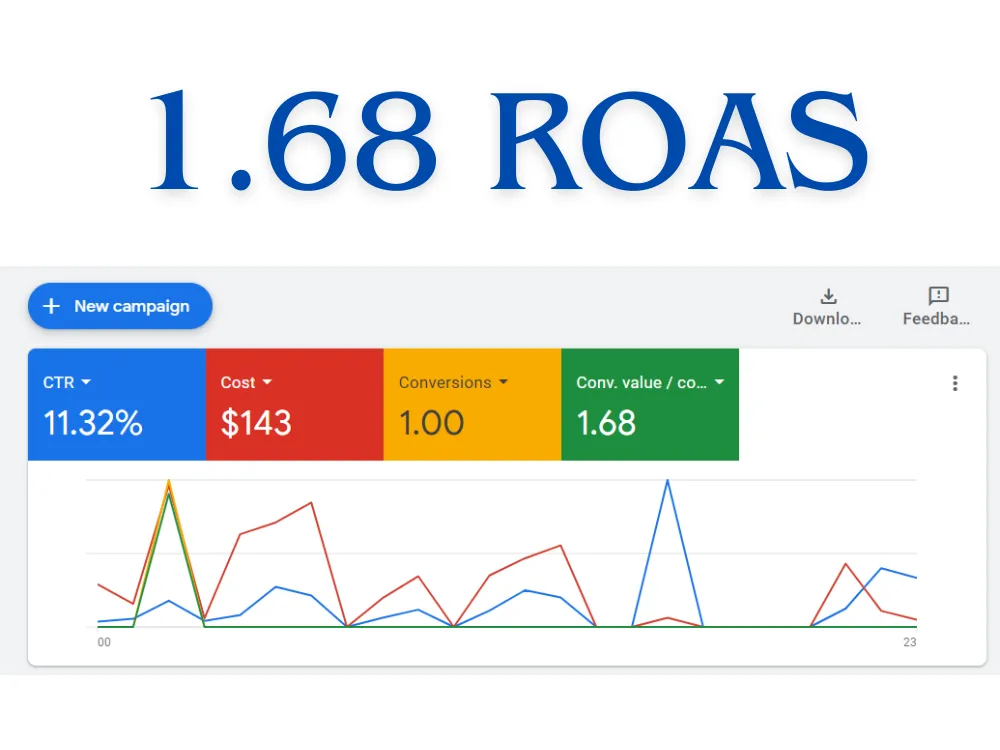Viewport: 1000px width, 750px height.
Task: Click the Downlo... label text
Action: click(827, 319)
